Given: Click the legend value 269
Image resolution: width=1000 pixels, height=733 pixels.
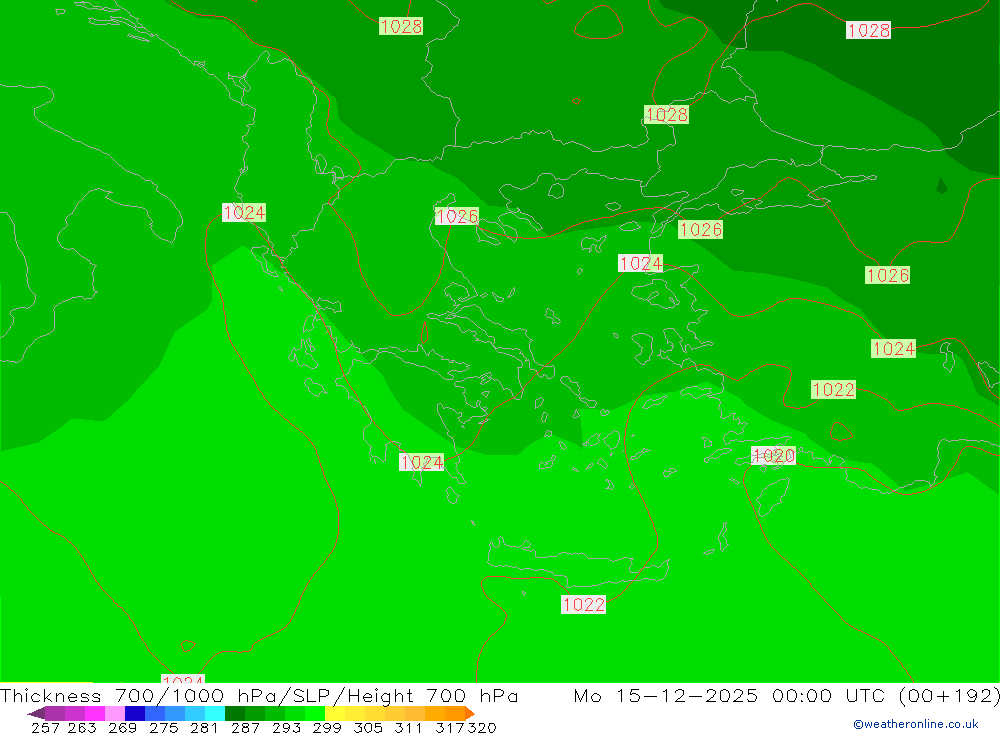Looking at the screenshot, I should pos(122,728).
